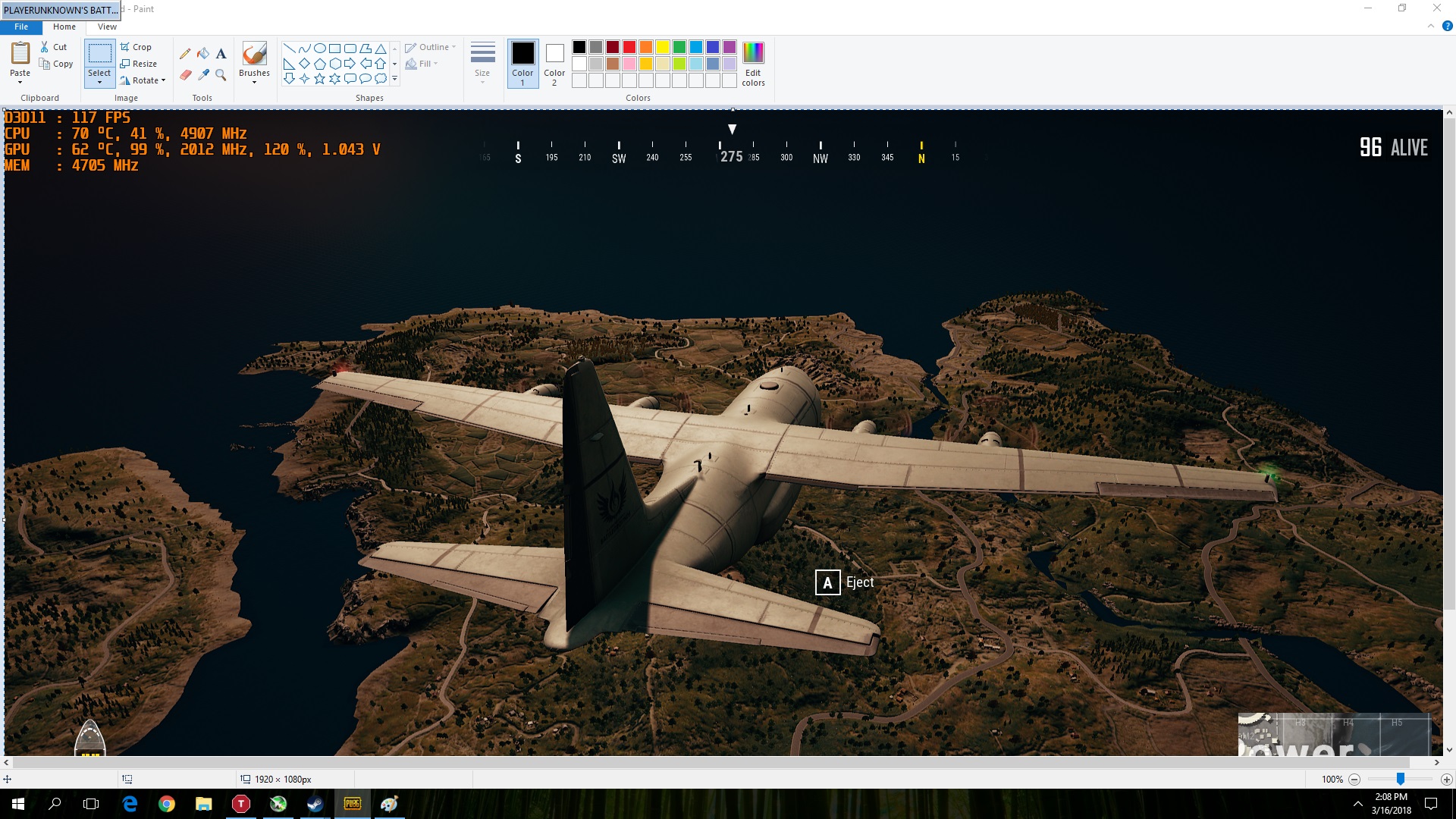Image resolution: width=1456 pixels, height=819 pixels.
Task: Pick the green color swatch
Action: pos(679,47)
